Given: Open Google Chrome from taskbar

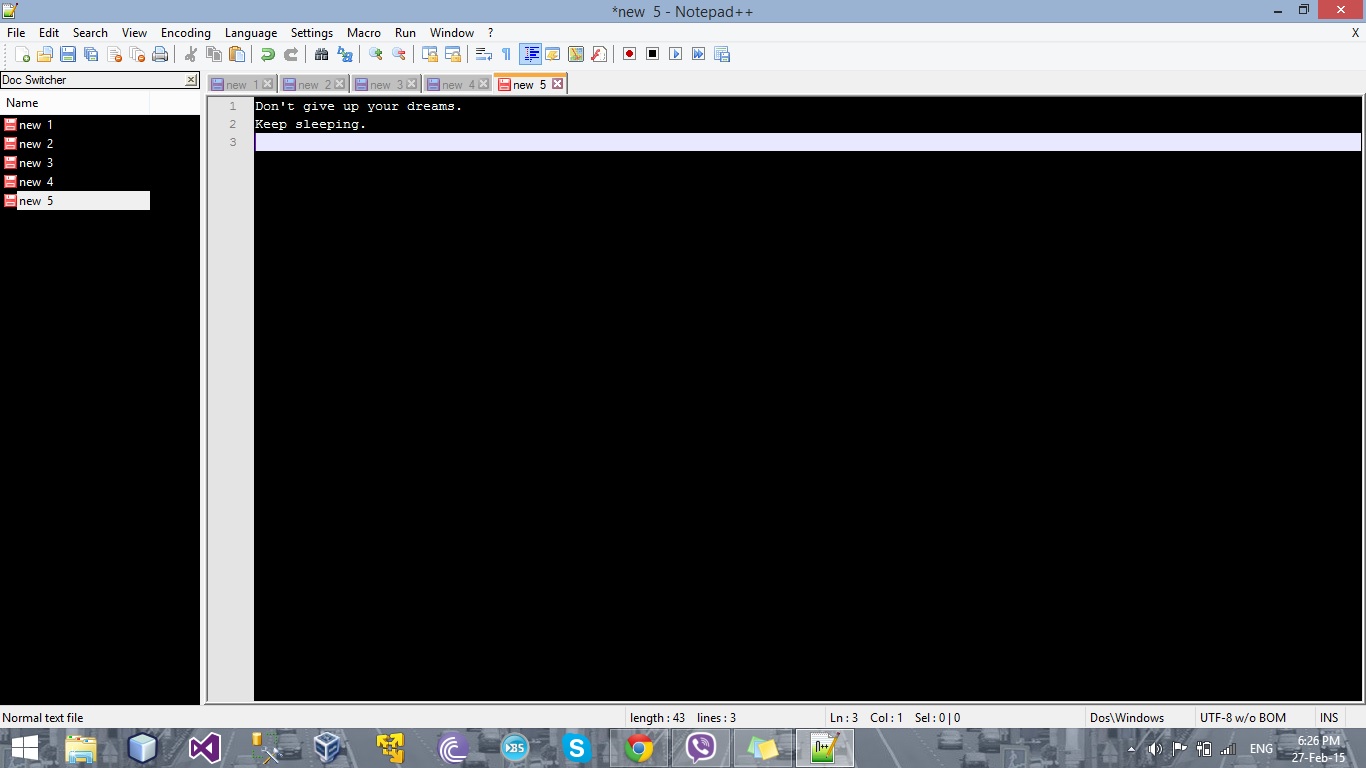Looking at the screenshot, I should 639,748.
